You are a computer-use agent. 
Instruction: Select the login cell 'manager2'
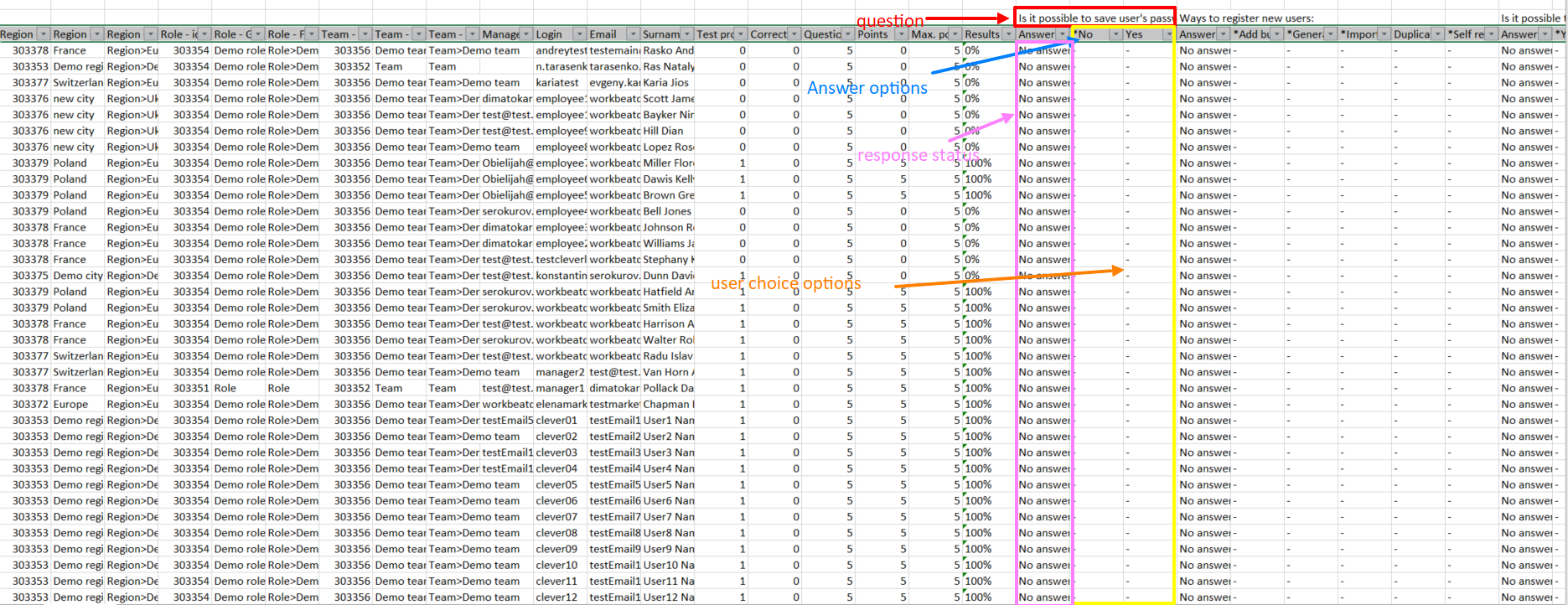click(x=561, y=372)
